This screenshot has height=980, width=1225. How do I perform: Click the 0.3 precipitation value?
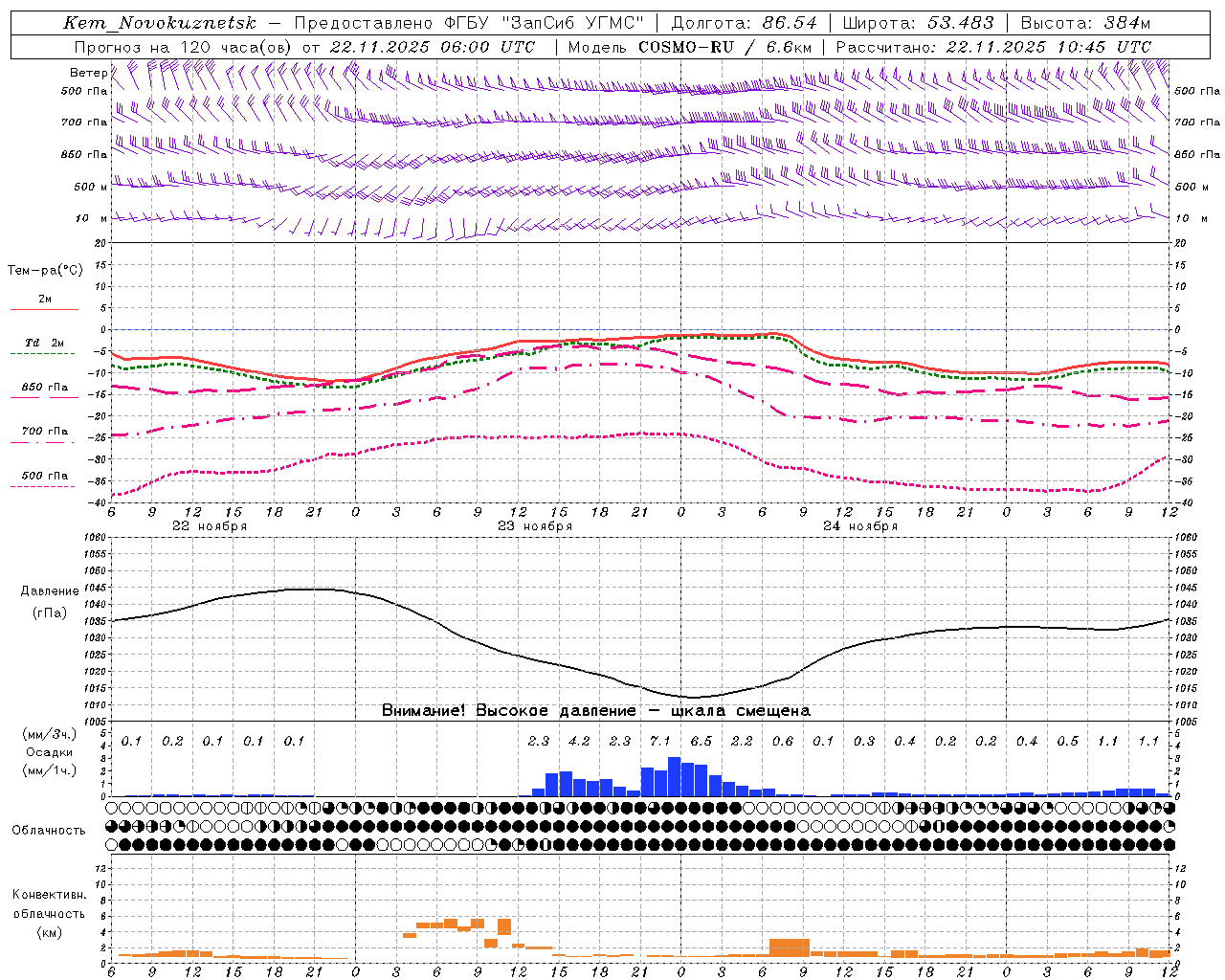(x=864, y=741)
